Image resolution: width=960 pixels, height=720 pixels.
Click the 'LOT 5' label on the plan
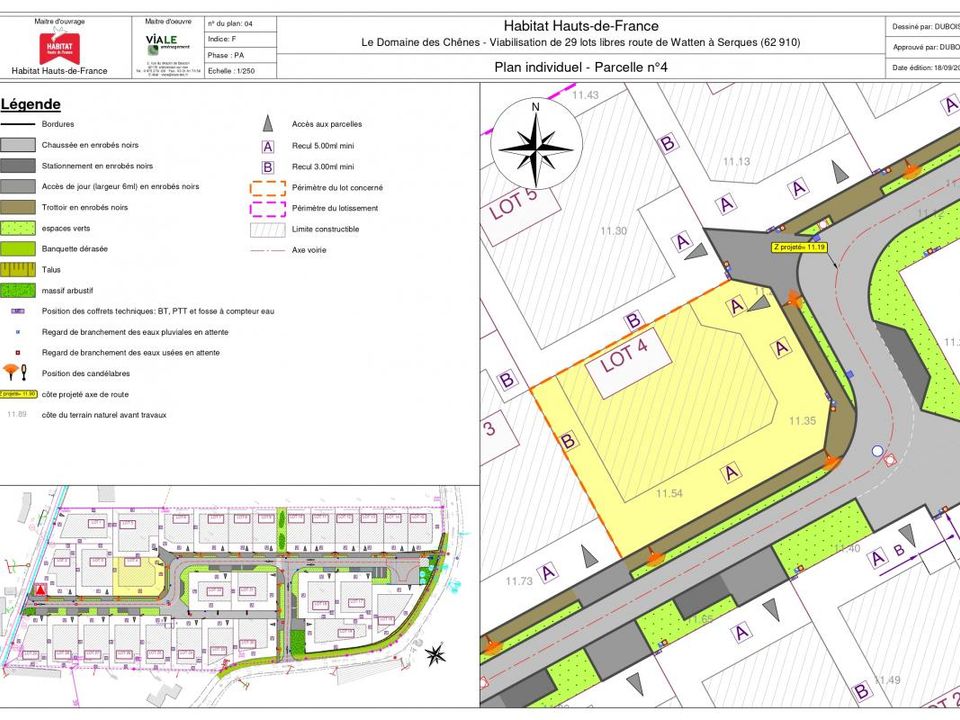pos(513,204)
